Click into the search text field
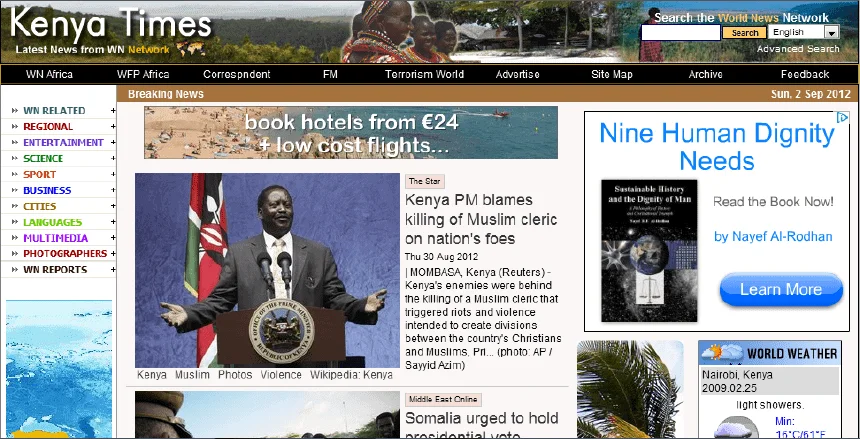This screenshot has height=439, width=860. 680,33
